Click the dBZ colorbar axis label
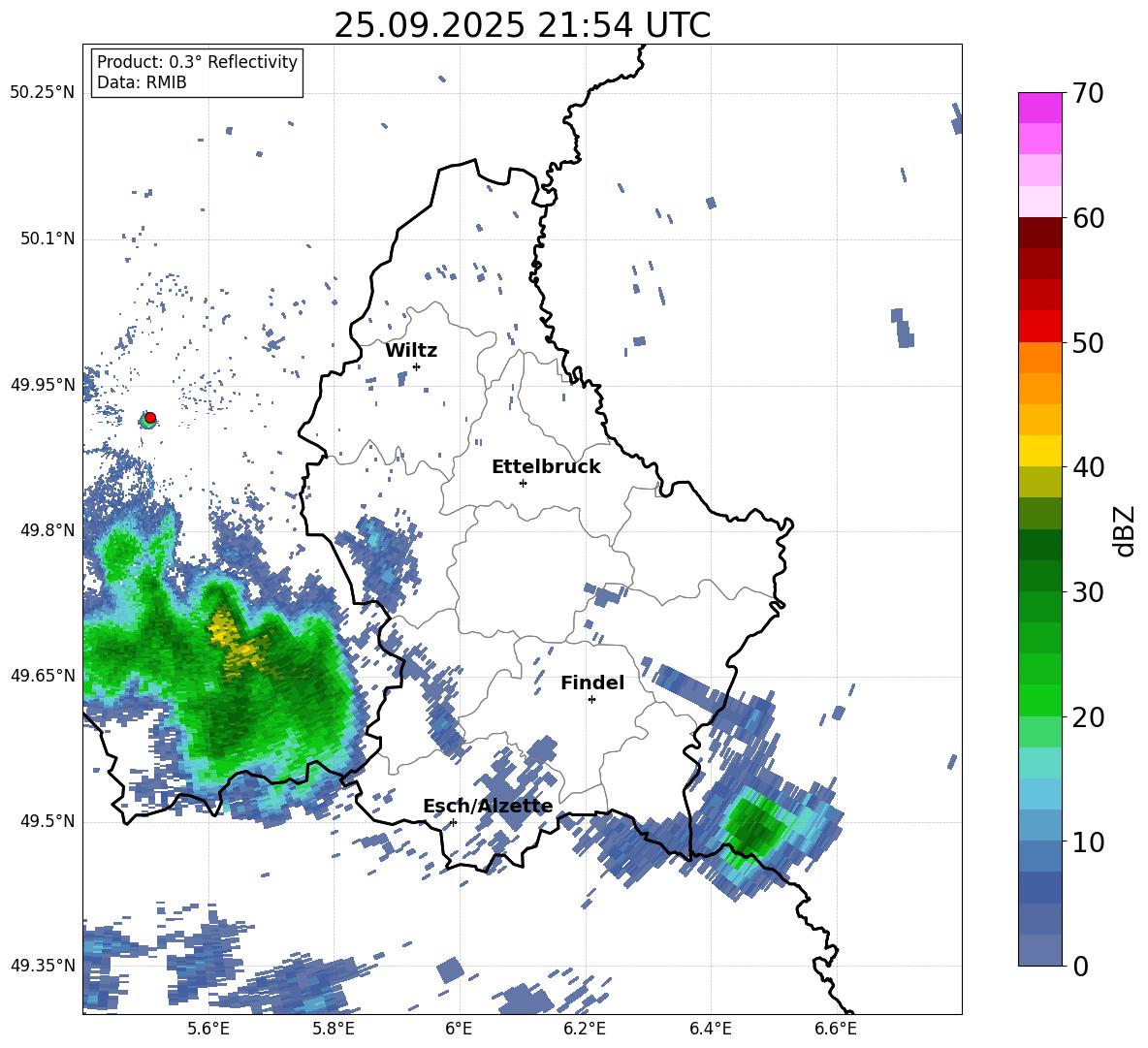Viewport: 1148px width, 1048px height. 1126,530
